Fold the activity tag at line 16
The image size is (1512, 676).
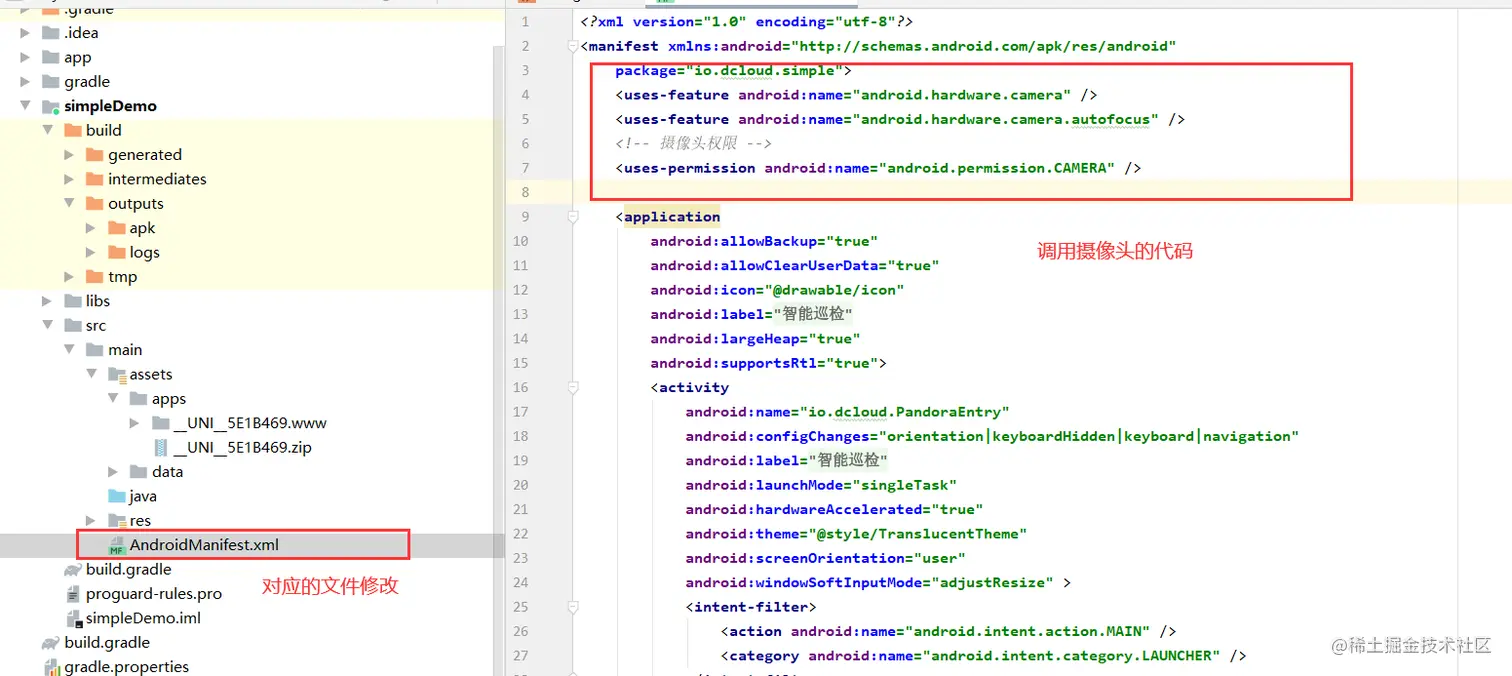[x=573, y=387]
